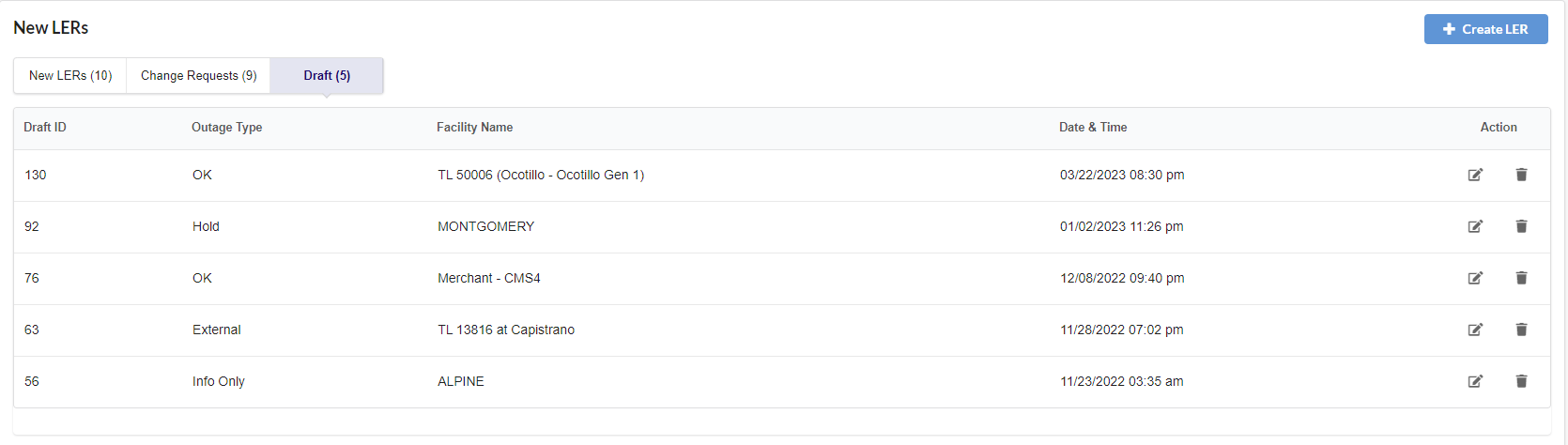The width and height of the screenshot is (1568, 445).
Task: Edit the ALPINE draft
Action: pos(1475,381)
